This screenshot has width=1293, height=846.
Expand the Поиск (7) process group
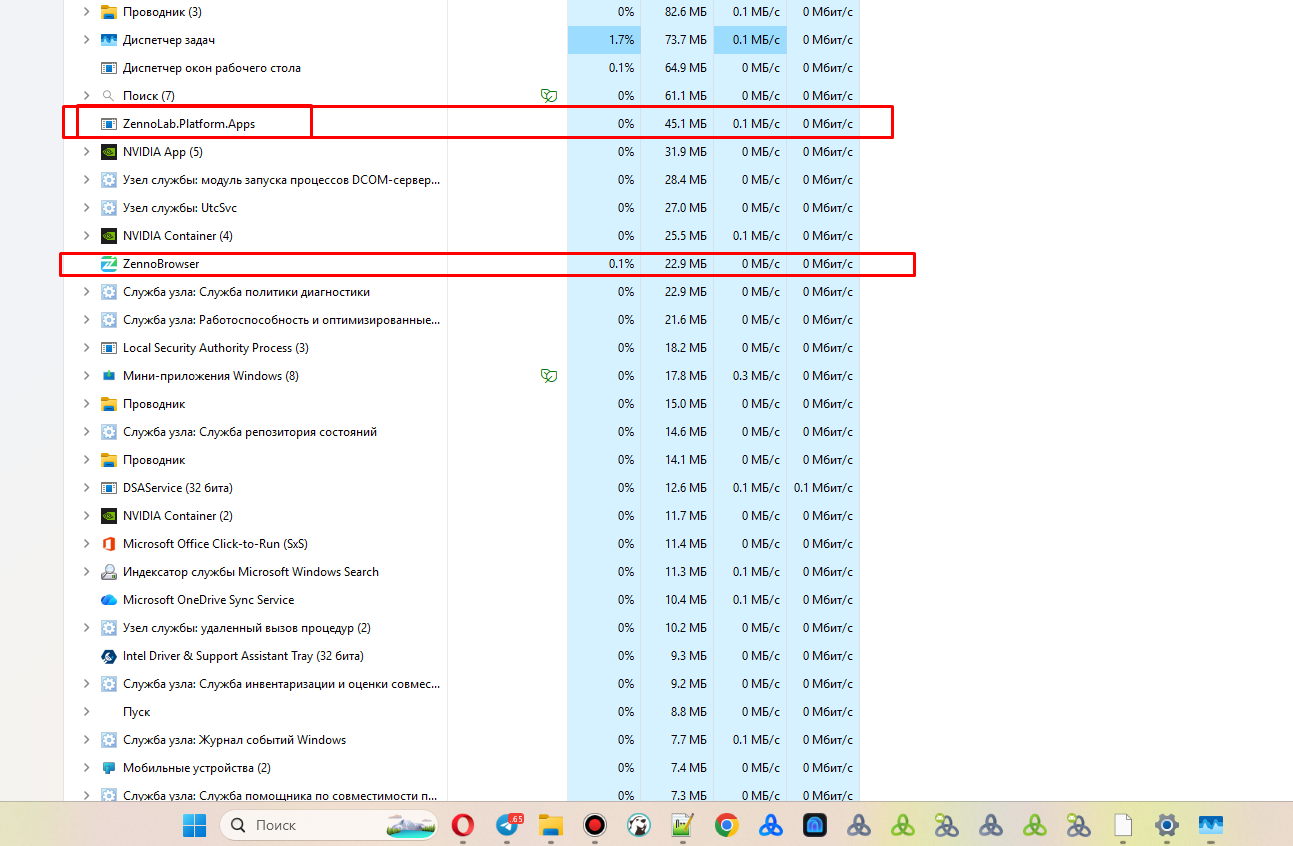pos(86,96)
